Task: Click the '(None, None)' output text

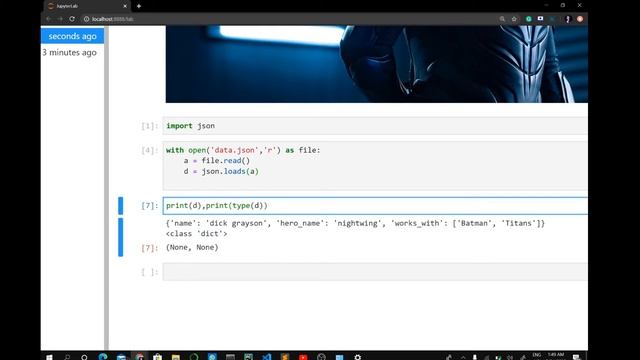Action: pos(192,247)
